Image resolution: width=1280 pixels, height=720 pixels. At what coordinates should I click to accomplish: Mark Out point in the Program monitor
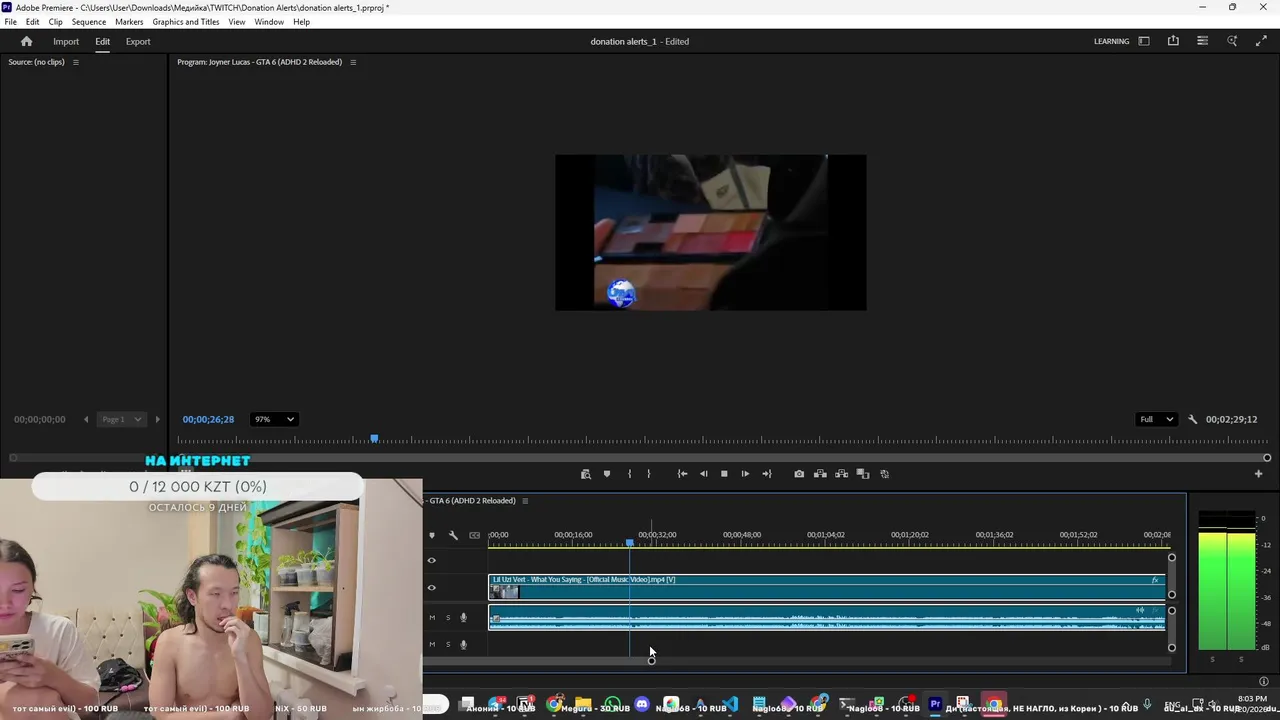[x=648, y=474]
